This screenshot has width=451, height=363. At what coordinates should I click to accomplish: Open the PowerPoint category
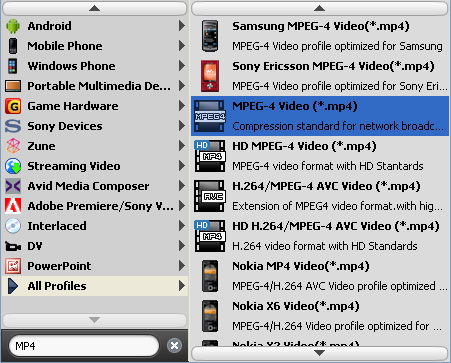(x=95, y=266)
